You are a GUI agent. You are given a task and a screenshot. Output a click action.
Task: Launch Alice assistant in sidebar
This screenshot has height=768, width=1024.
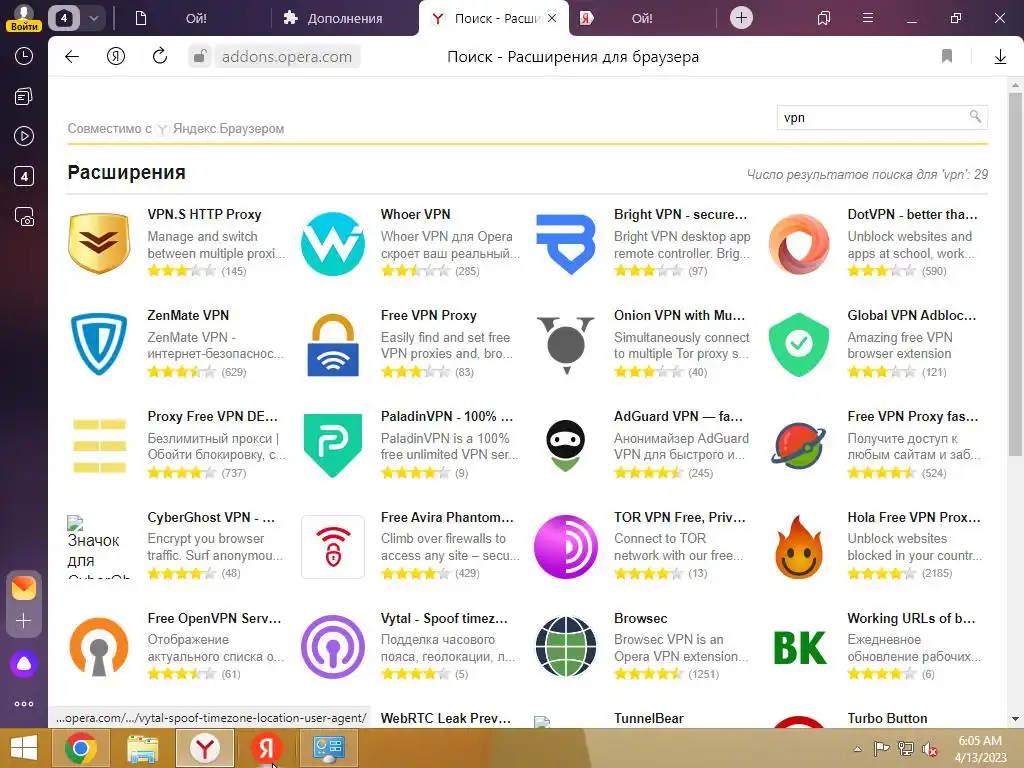click(x=24, y=664)
